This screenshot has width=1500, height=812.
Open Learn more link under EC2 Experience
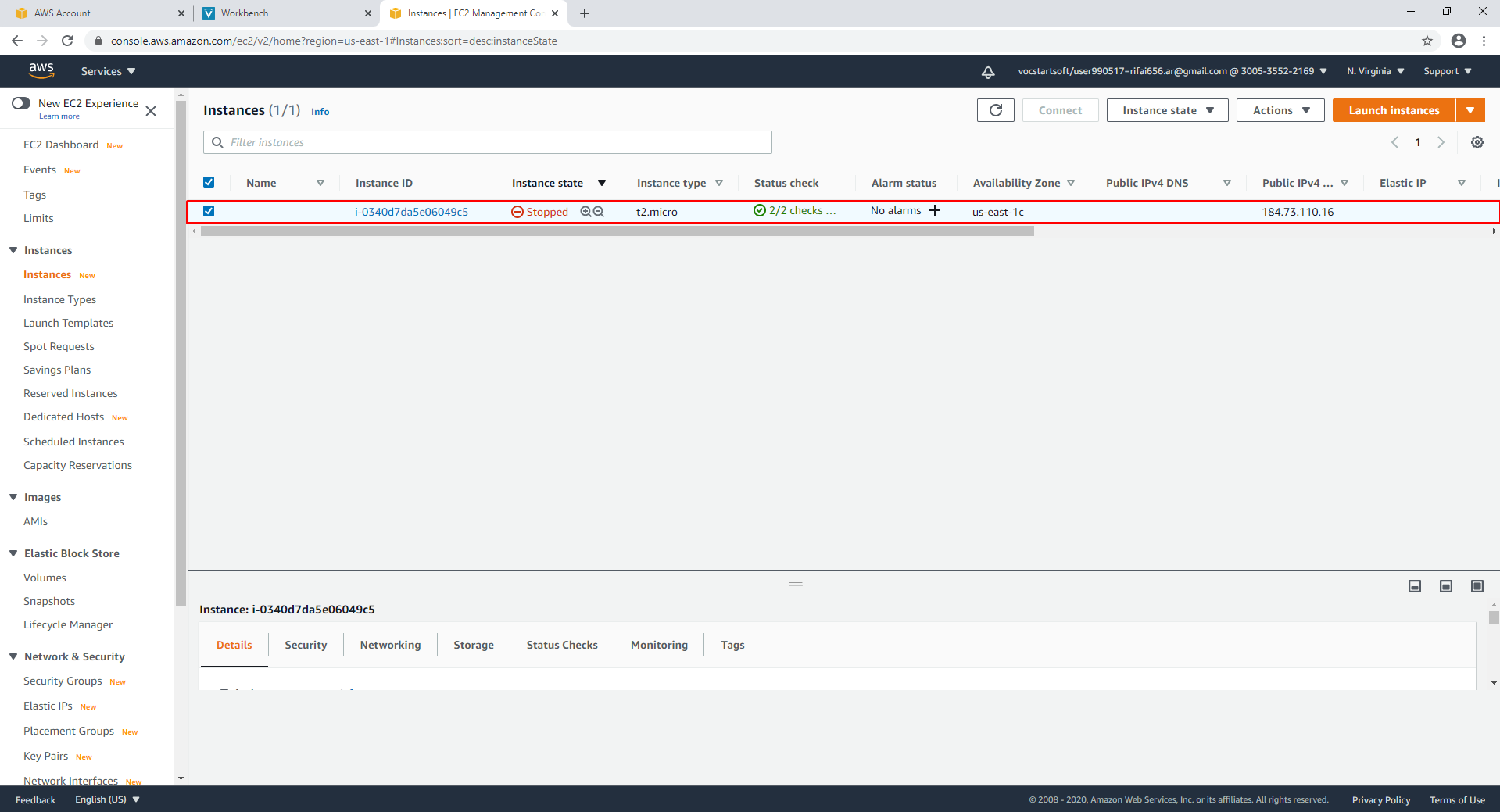pyautogui.click(x=59, y=116)
